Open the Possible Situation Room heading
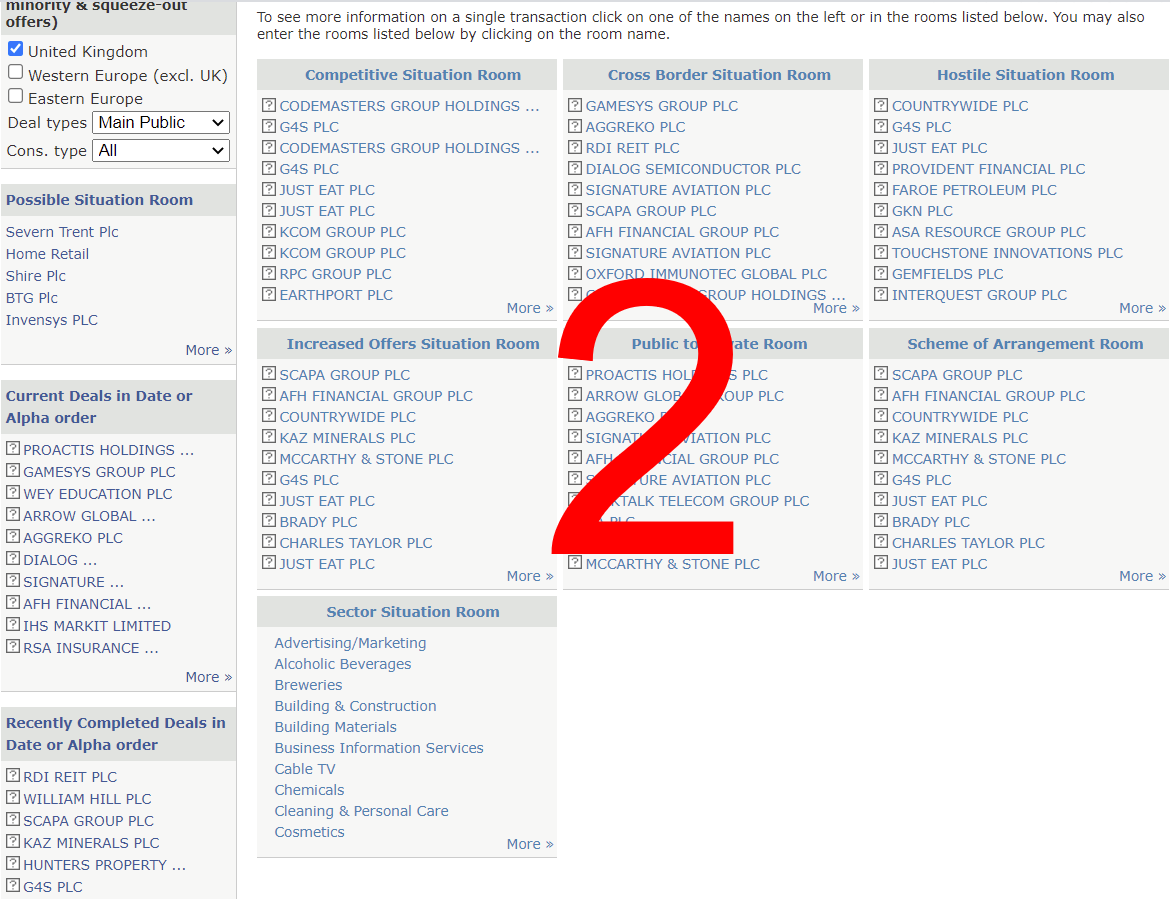1170x899 pixels. (99, 200)
